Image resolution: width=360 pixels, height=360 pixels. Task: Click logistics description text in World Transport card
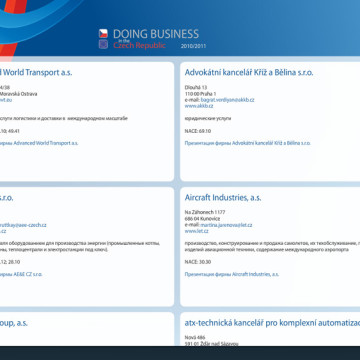point(64,118)
